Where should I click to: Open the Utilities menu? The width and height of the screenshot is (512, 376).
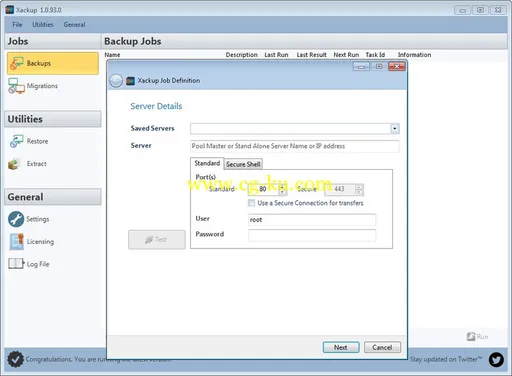[x=43, y=25]
